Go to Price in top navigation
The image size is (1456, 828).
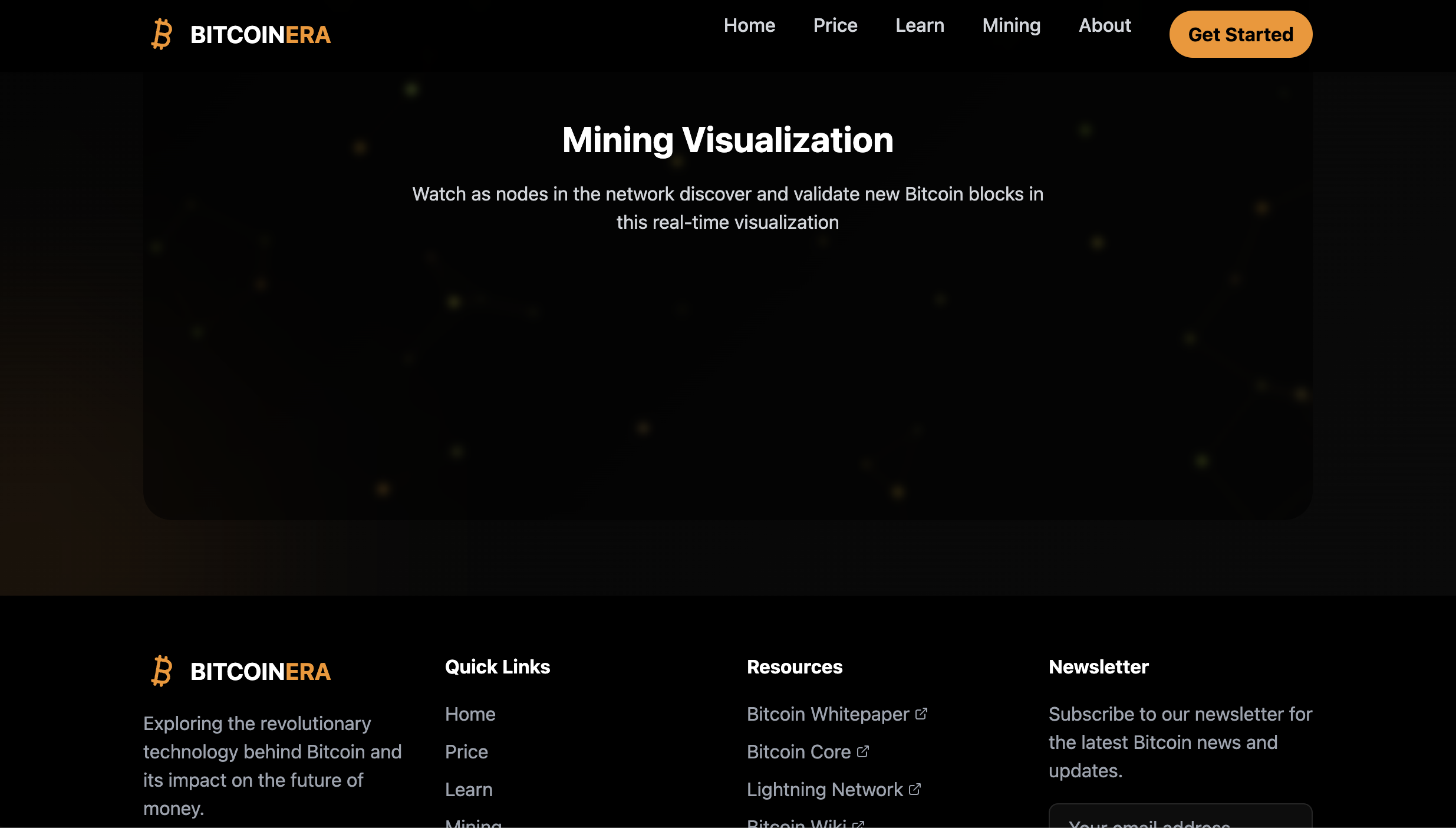pyautogui.click(x=835, y=25)
